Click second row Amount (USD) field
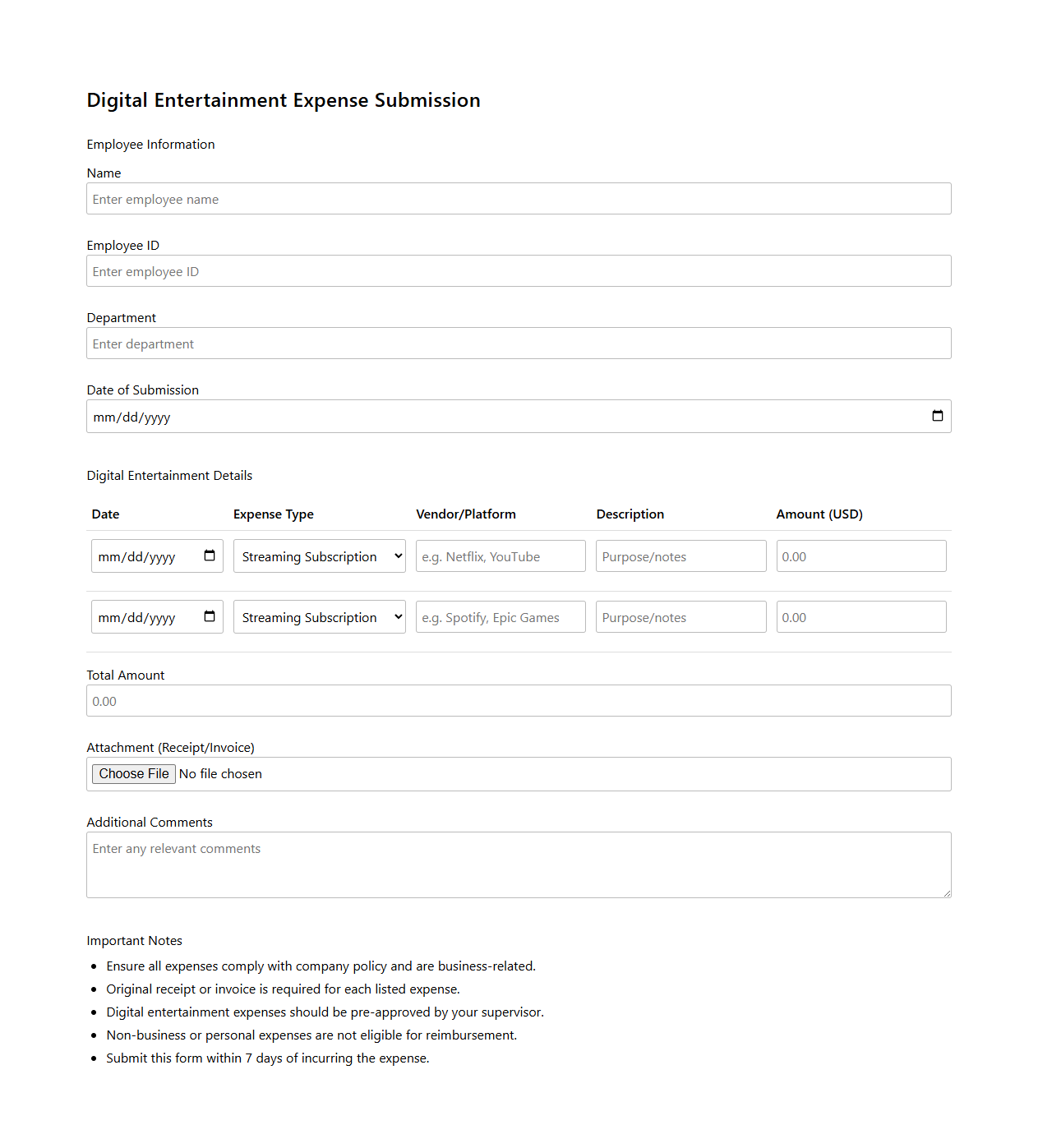The height and width of the screenshot is (1148, 1038). click(x=860, y=617)
